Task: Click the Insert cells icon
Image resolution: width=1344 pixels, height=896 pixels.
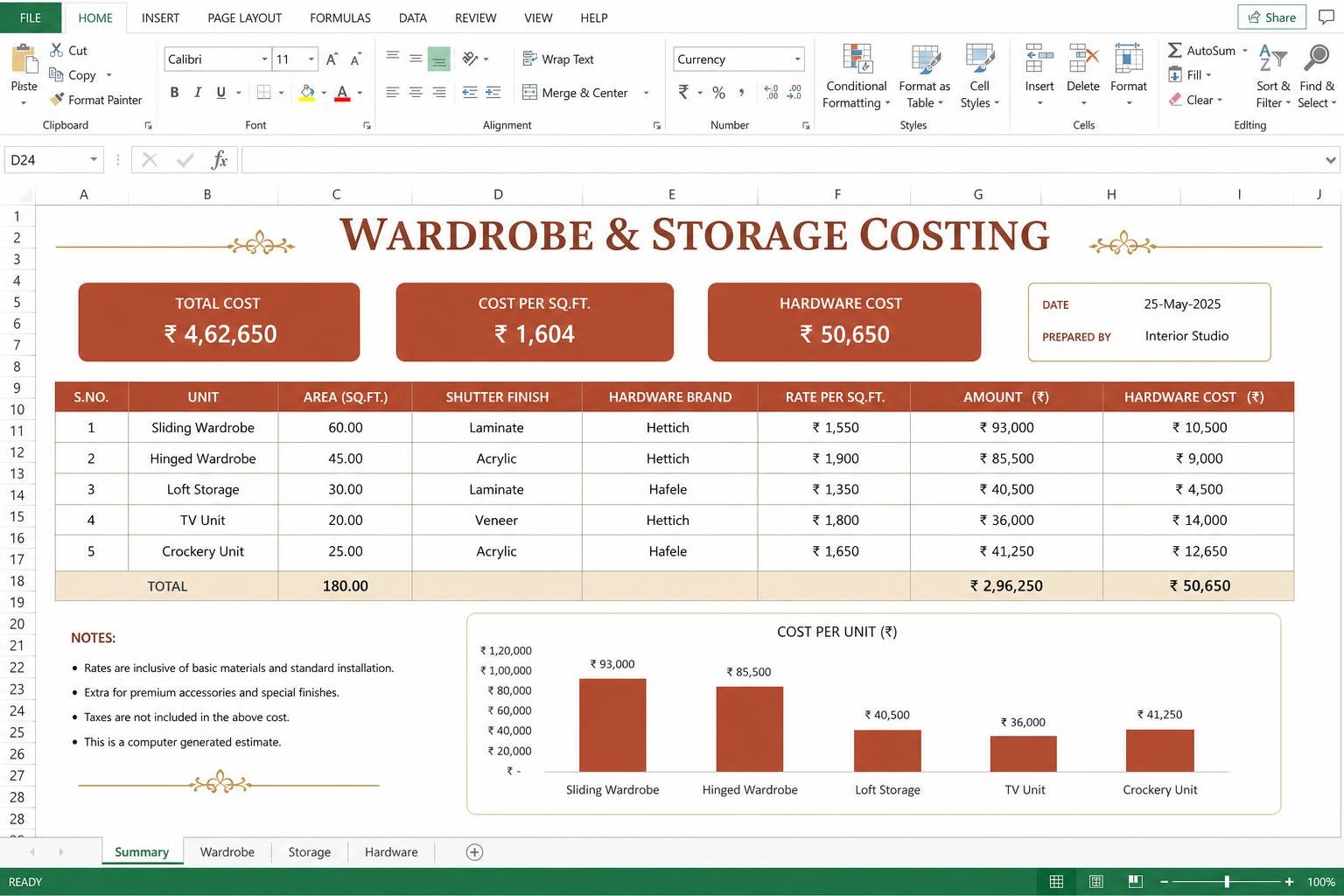Action: 1039,59
